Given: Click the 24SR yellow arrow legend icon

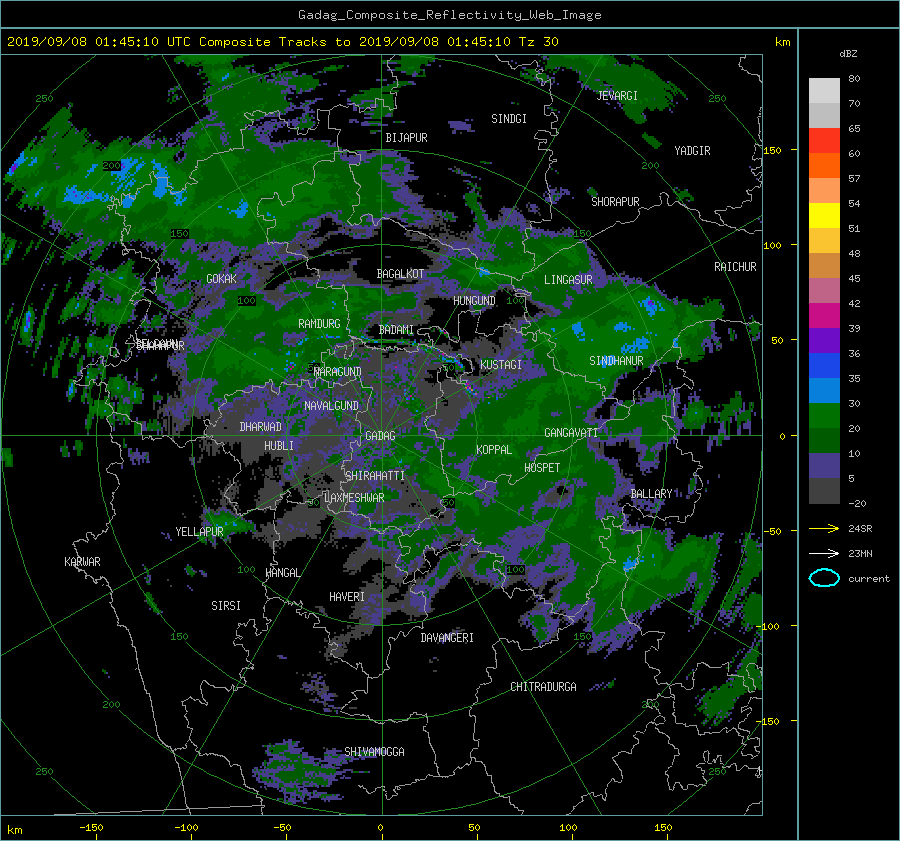Looking at the screenshot, I should click(x=824, y=528).
